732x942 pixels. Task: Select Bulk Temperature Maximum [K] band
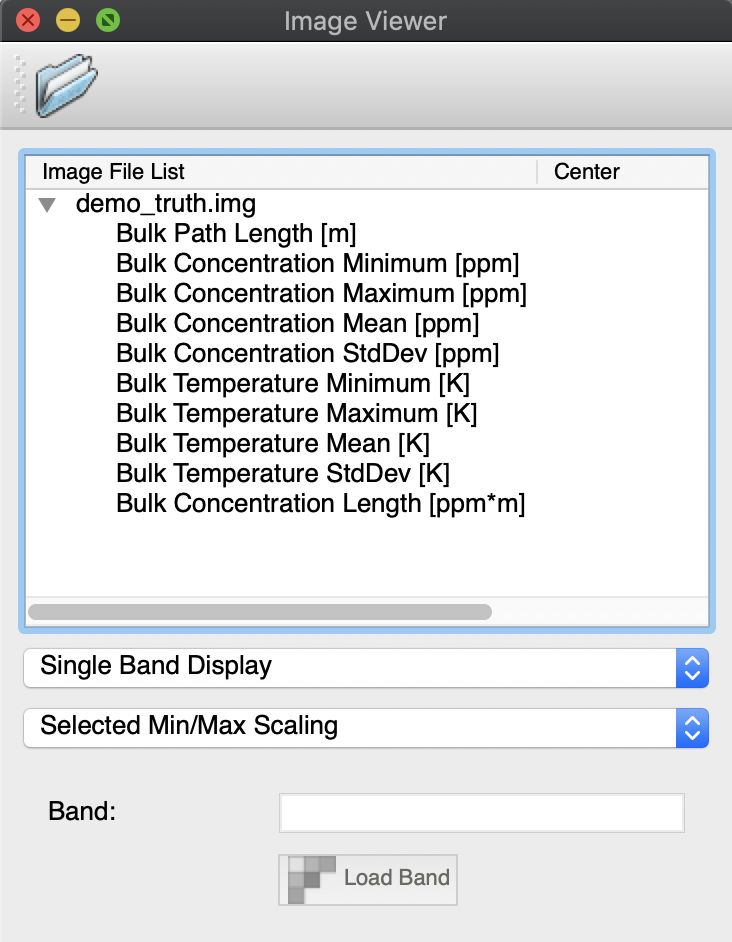click(x=296, y=414)
